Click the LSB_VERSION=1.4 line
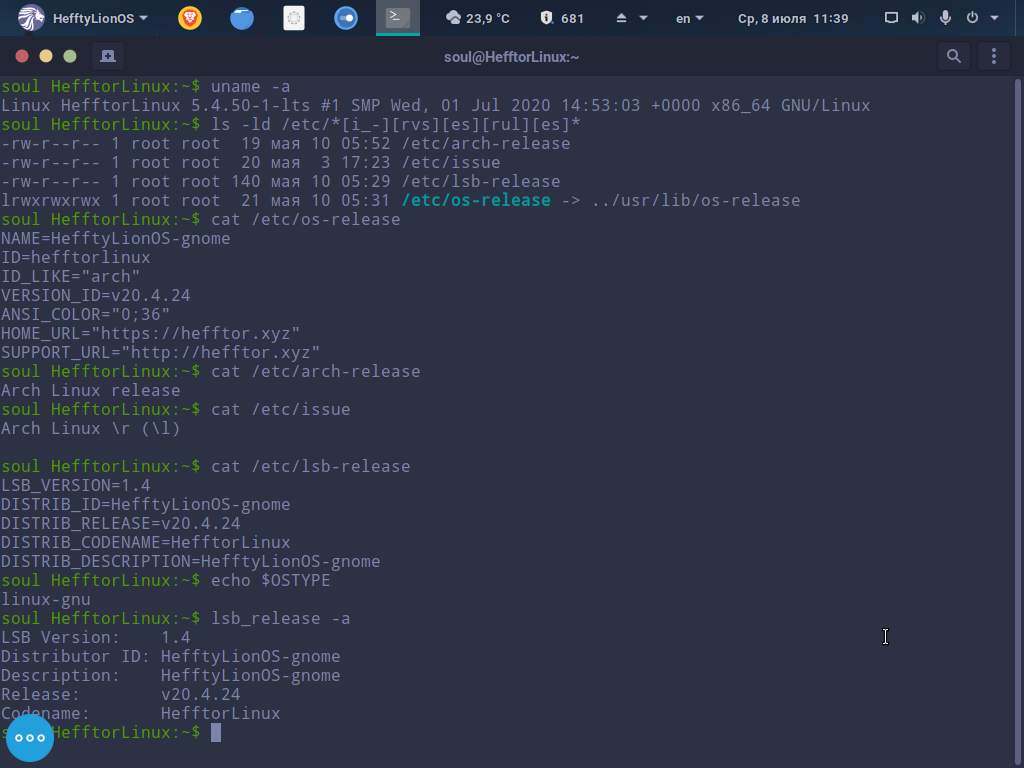This screenshot has height=768, width=1024. [76, 485]
